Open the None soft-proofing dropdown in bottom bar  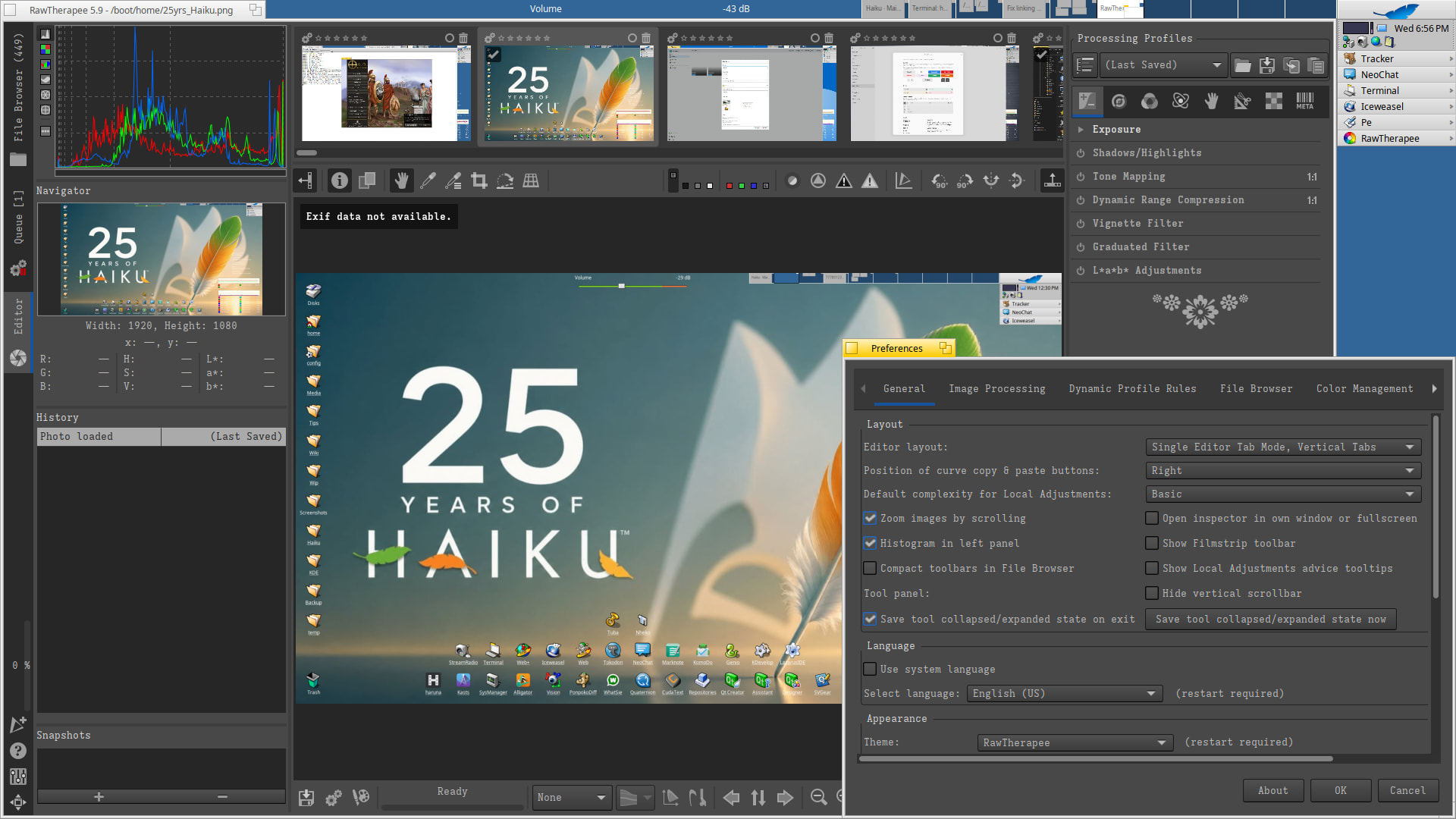pos(572,798)
